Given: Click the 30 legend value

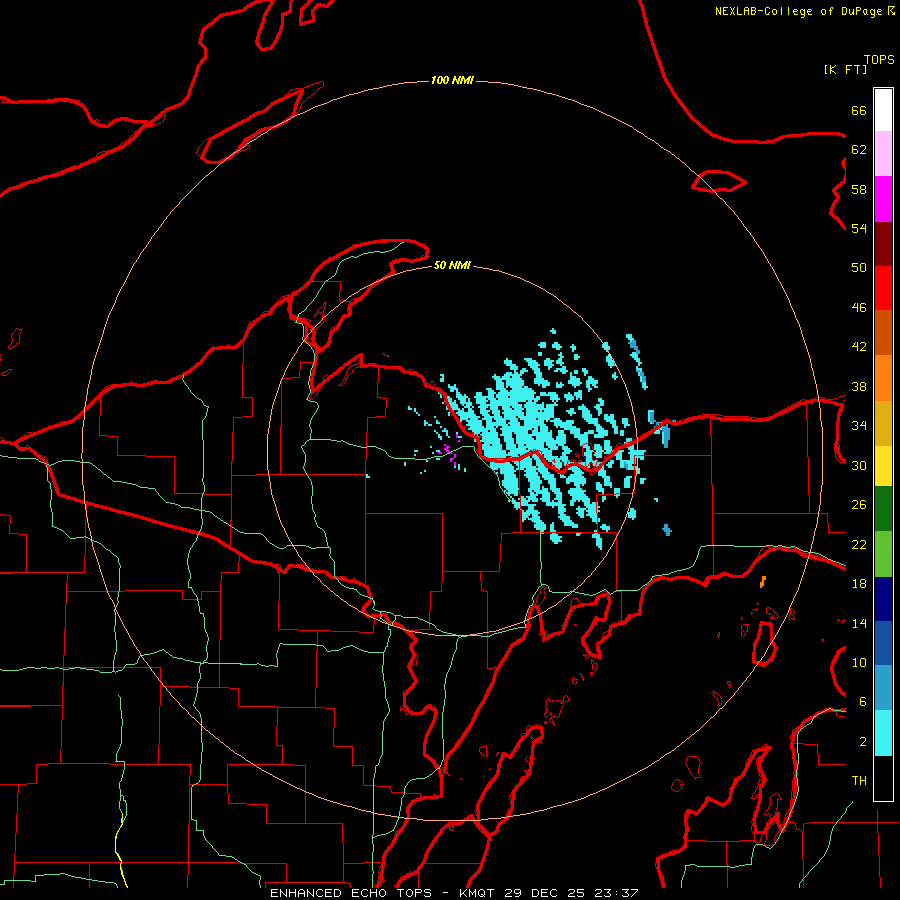Looking at the screenshot, I should tap(859, 465).
